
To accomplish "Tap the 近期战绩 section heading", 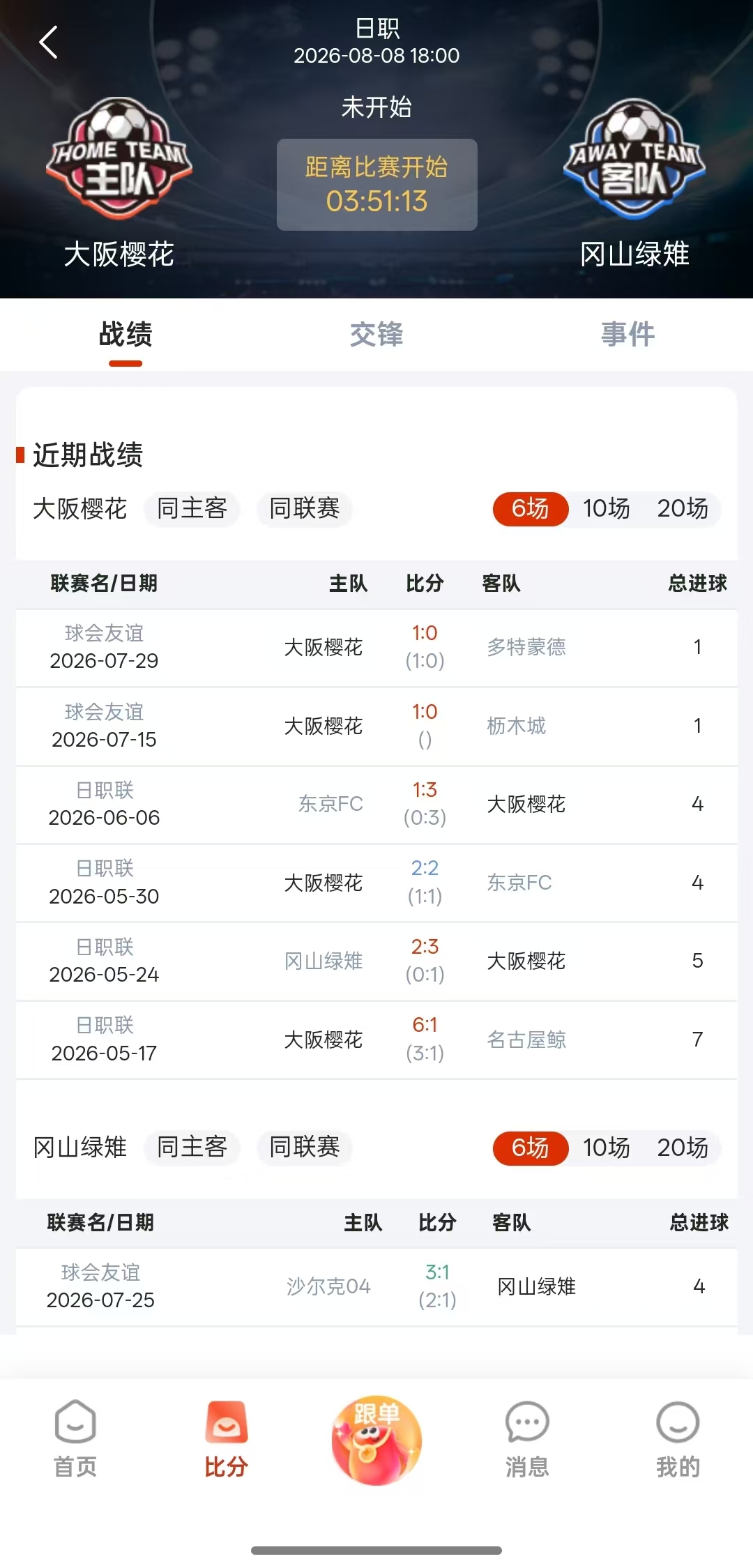I will coord(88,455).
